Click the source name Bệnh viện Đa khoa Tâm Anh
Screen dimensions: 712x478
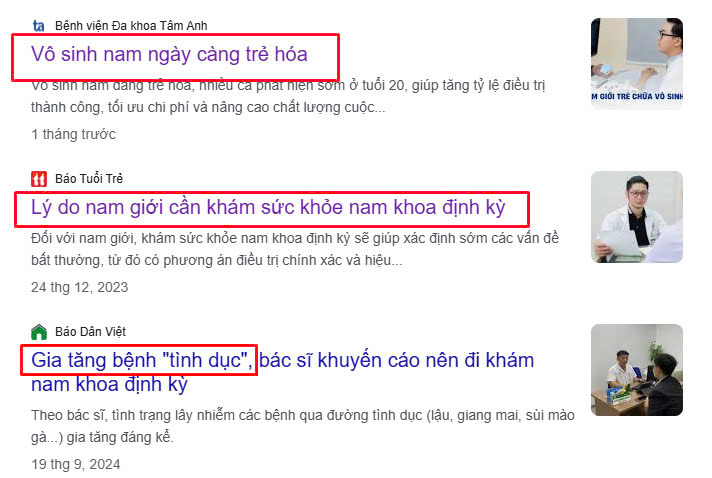131,26
